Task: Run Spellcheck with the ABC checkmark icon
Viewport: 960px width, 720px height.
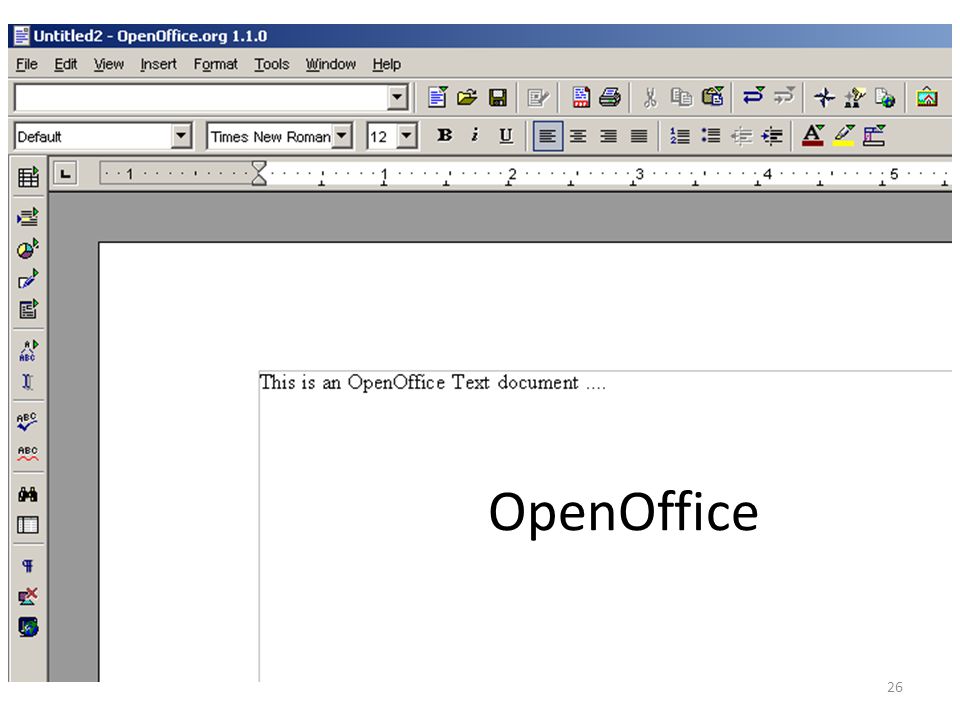Action: coord(28,422)
